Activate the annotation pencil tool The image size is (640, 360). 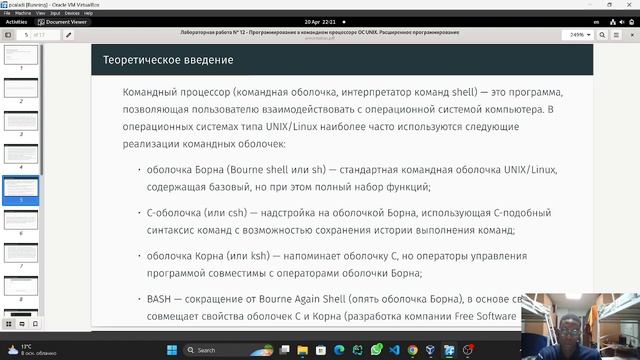click(x=69, y=35)
